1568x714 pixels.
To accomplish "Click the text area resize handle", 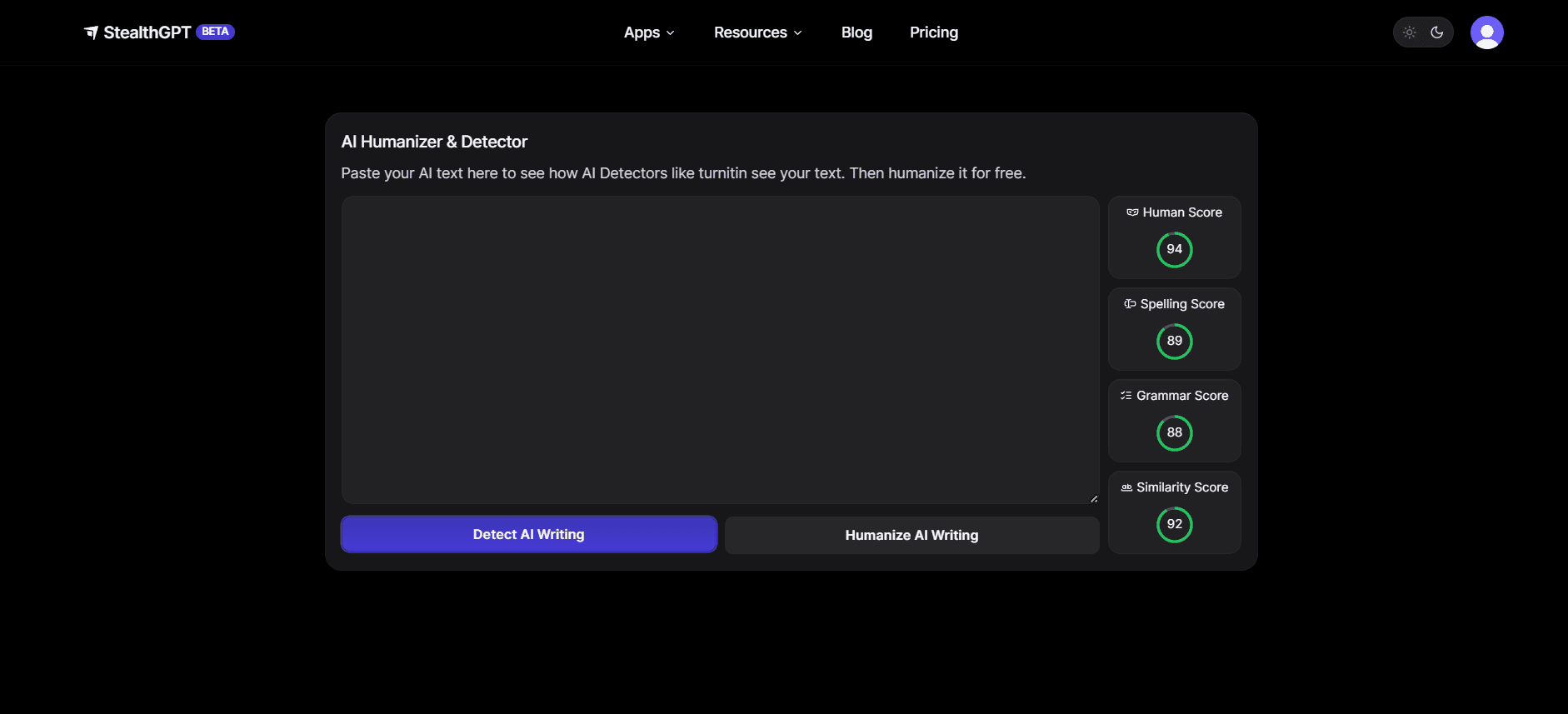I will click(x=1093, y=498).
